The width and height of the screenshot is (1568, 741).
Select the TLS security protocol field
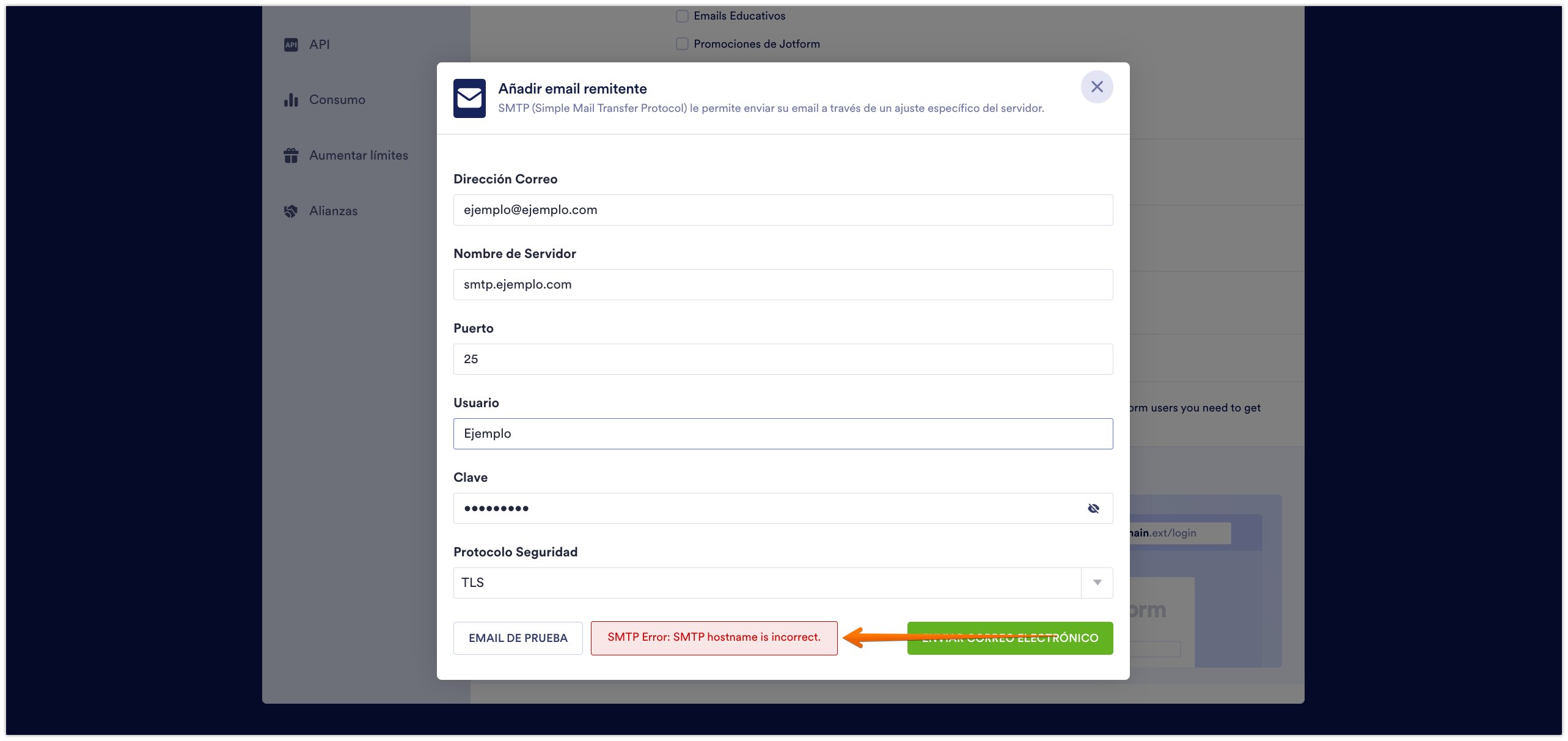coord(766,583)
